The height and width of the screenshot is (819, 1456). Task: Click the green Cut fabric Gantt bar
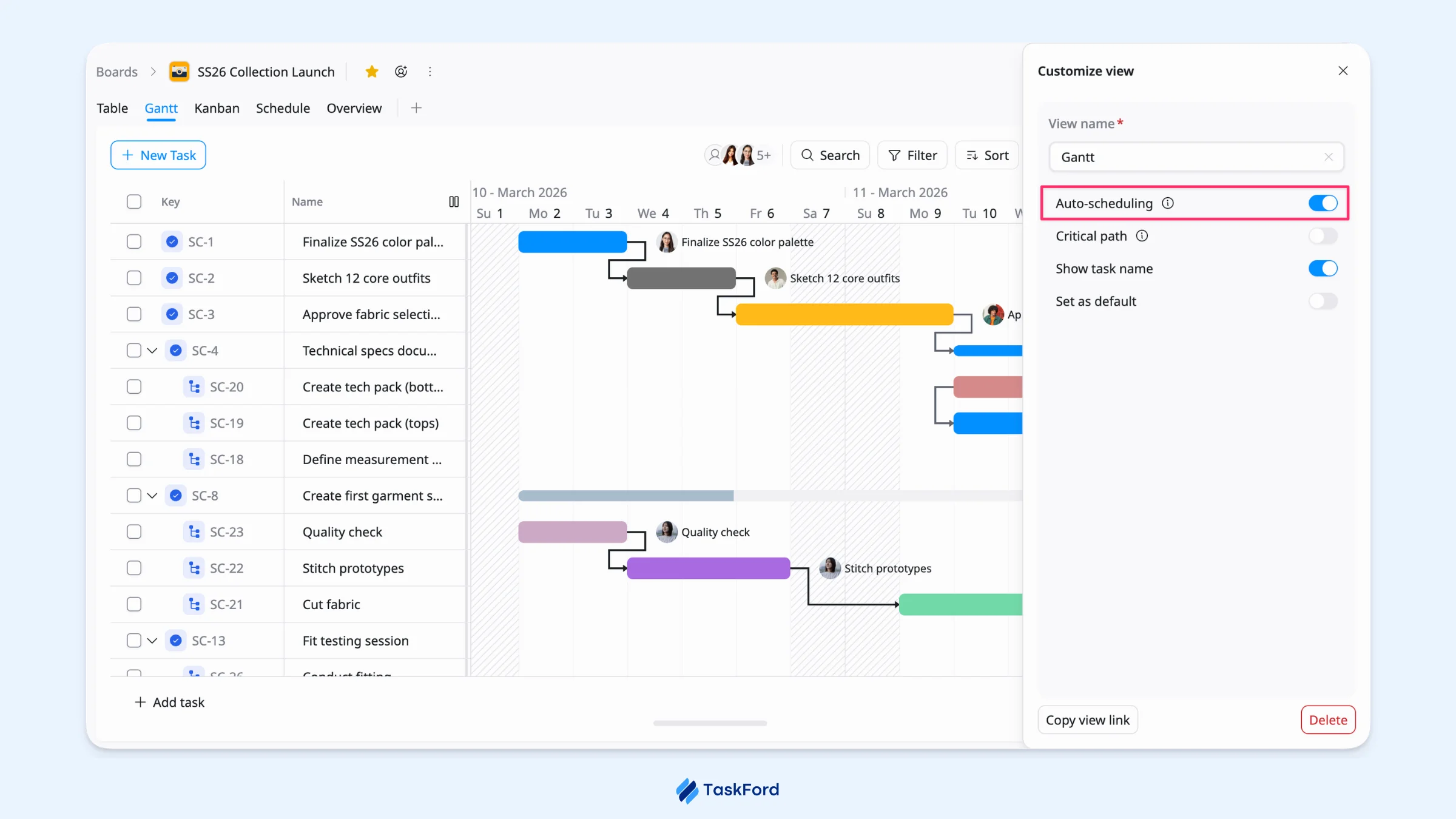(960, 604)
